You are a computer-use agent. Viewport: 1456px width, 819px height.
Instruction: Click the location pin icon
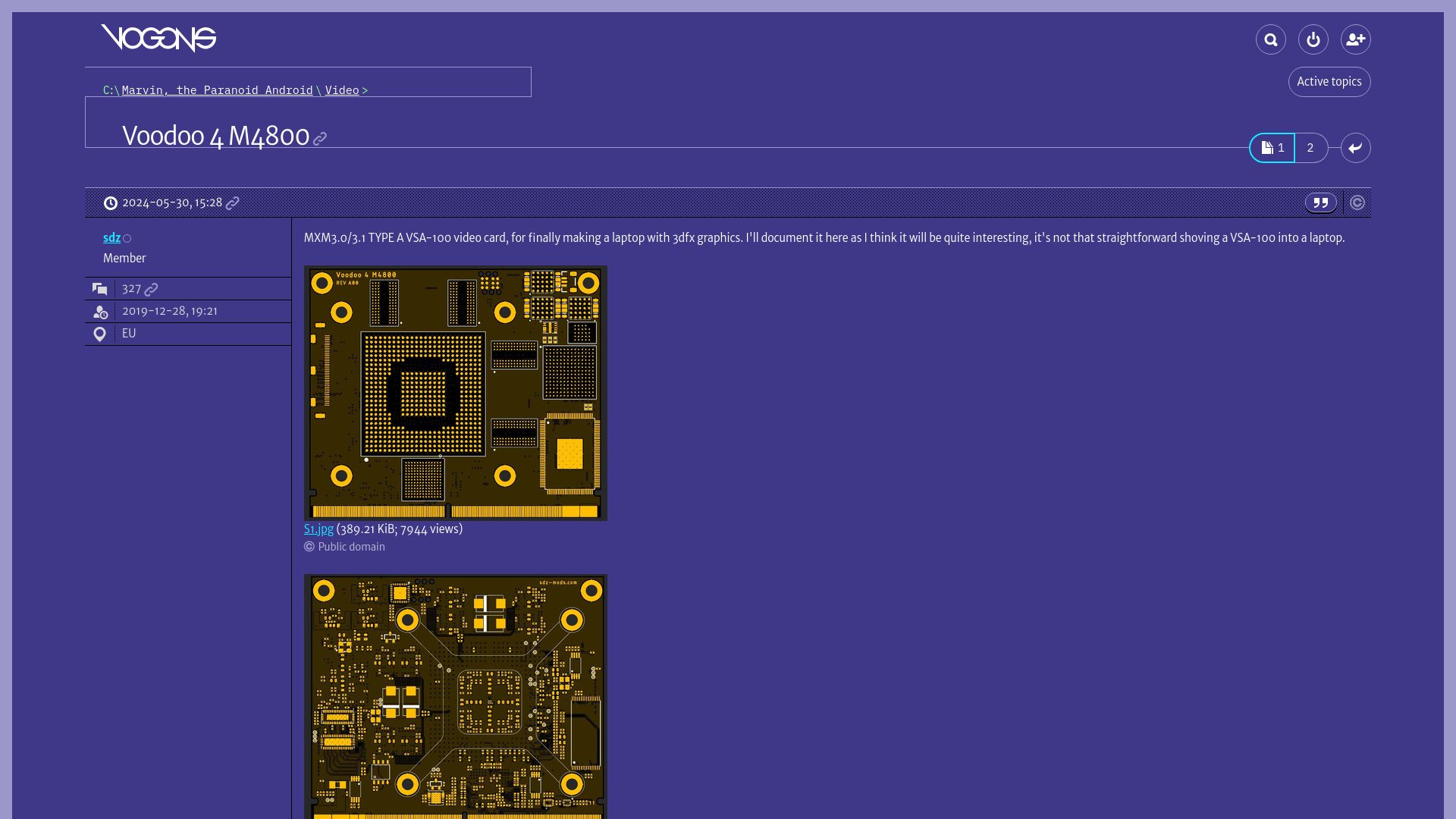pos(99,334)
